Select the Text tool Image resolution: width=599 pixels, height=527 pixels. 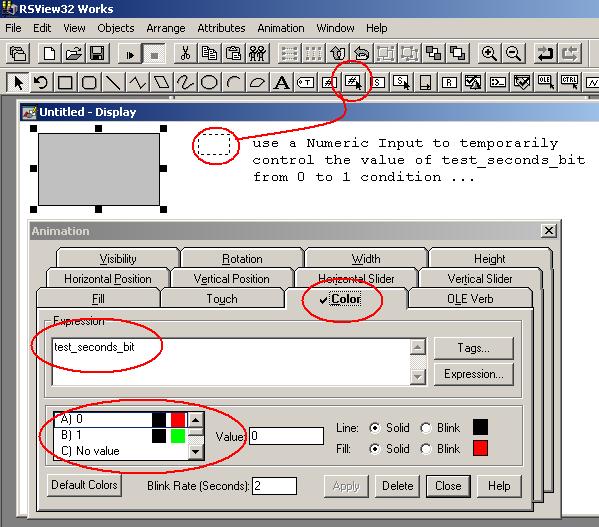(x=282, y=82)
